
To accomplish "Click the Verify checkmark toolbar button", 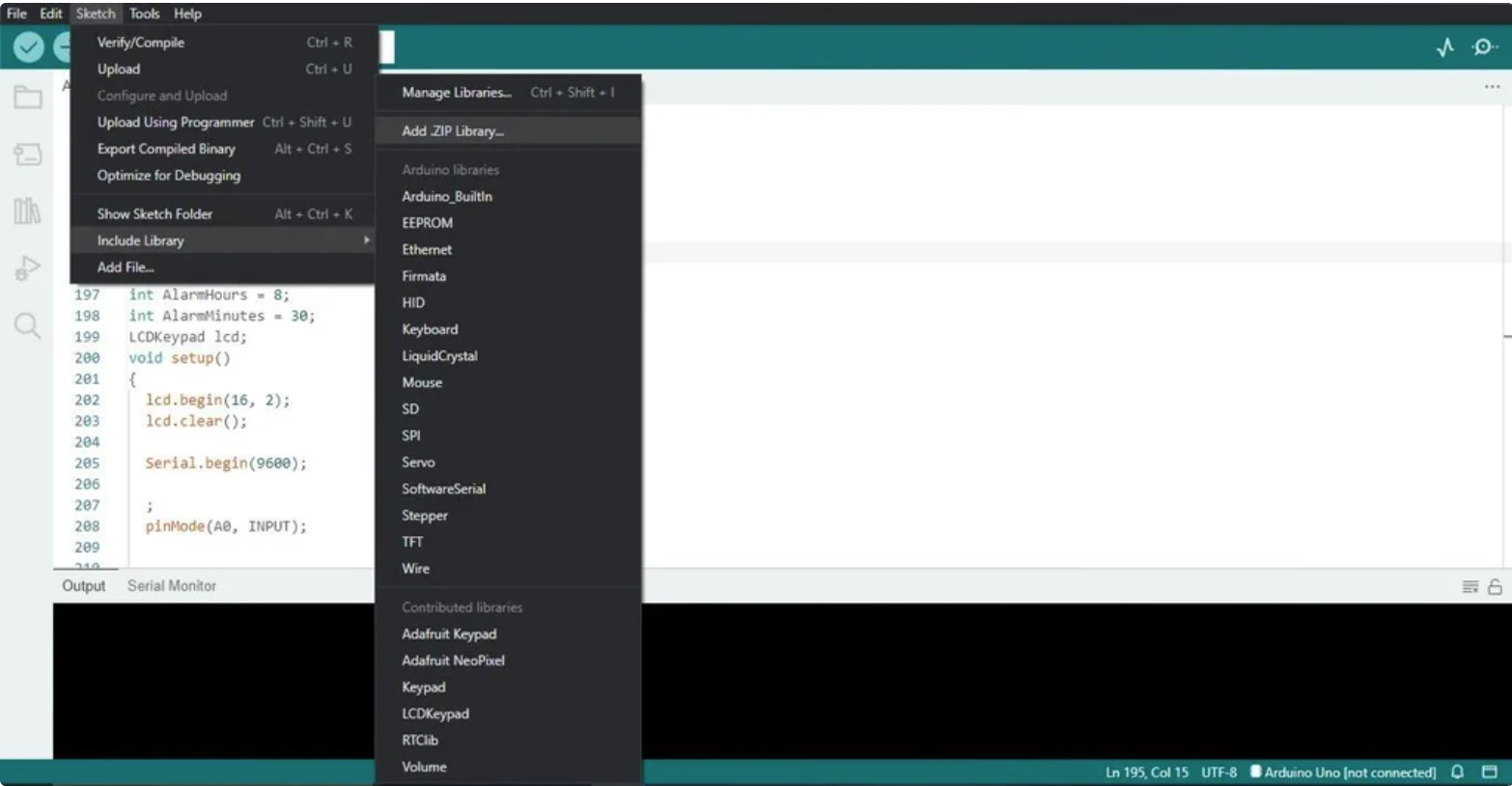I will (28, 46).
